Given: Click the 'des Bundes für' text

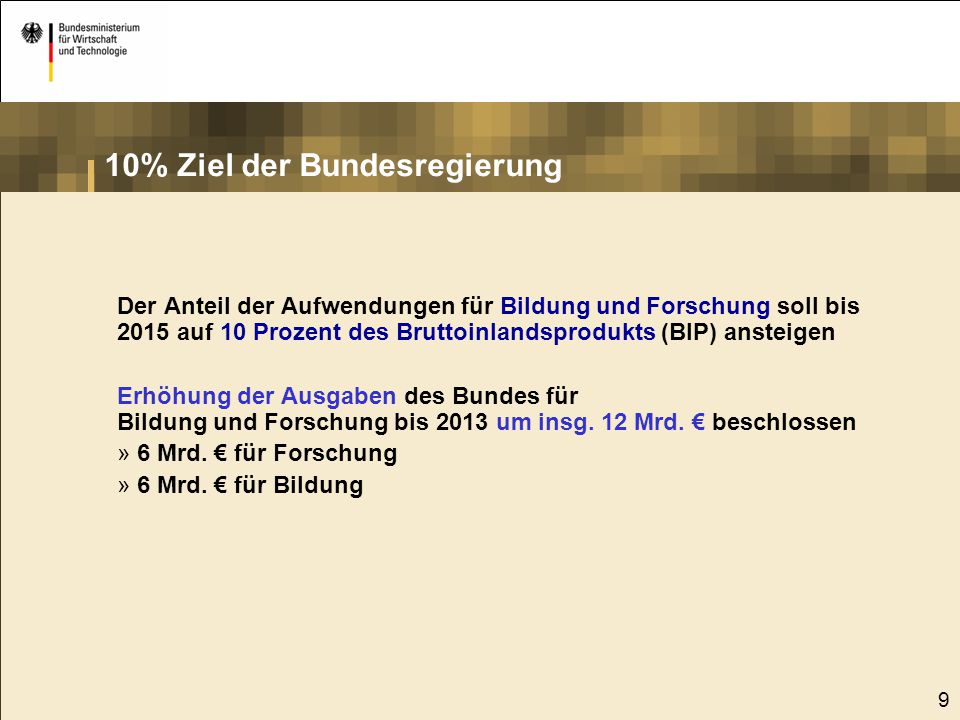Looking at the screenshot, I should (x=491, y=396).
